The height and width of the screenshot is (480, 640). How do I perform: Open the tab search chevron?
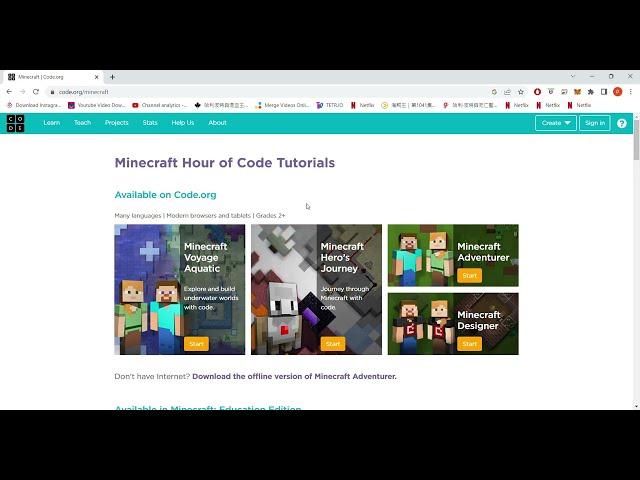point(573,76)
